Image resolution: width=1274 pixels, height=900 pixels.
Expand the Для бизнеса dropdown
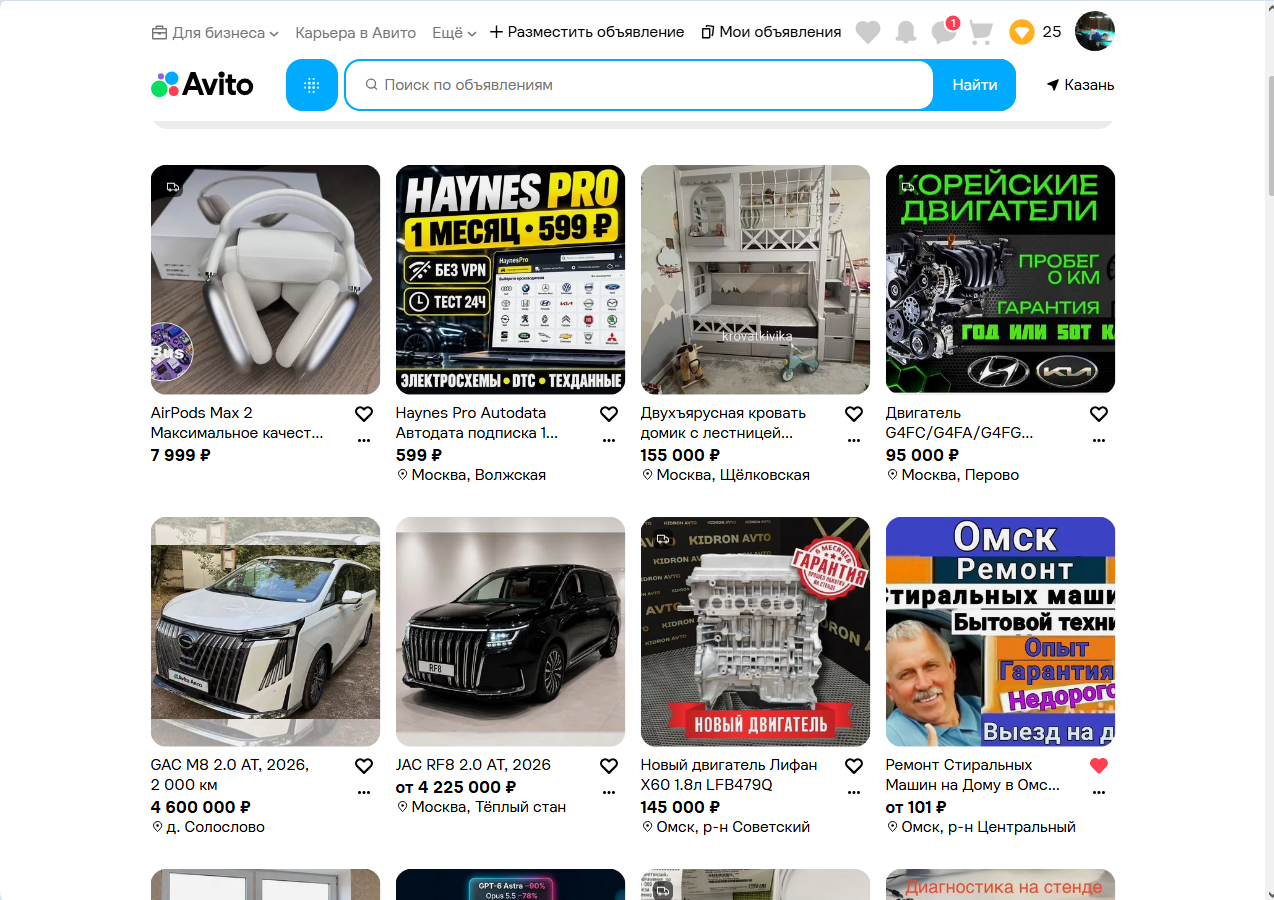click(x=215, y=32)
